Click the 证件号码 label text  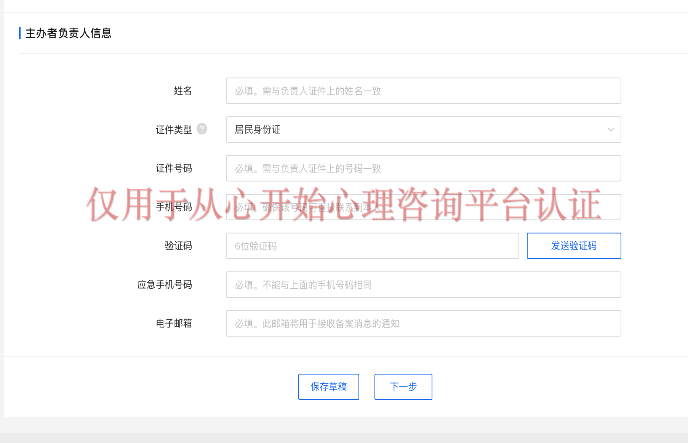click(174, 168)
